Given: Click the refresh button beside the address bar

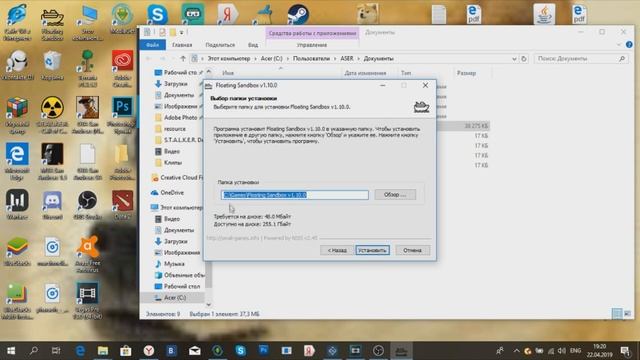Looking at the screenshot, I should pyautogui.click(x=524, y=59).
